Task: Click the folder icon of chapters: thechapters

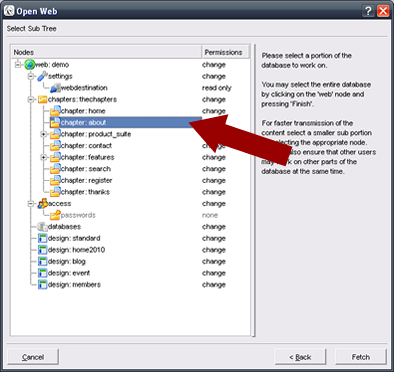Action: coord(42,99)
